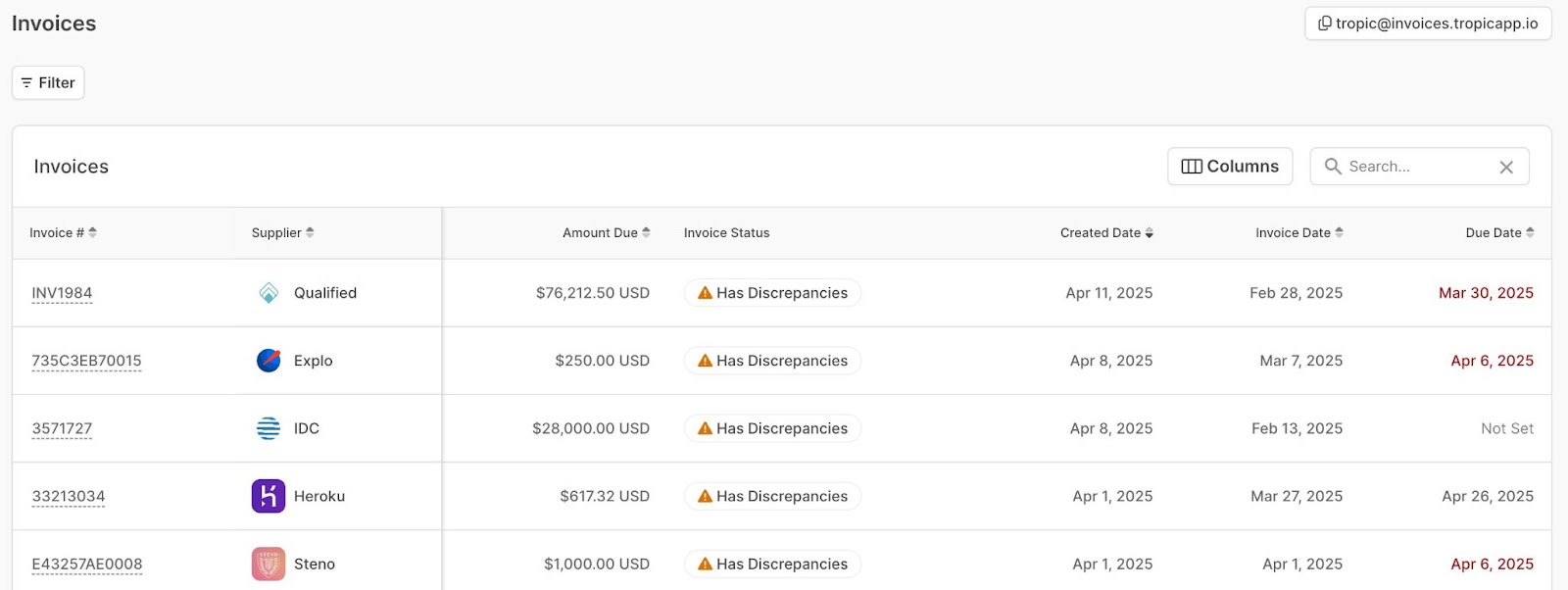Viewport: 1568px width, 590px height.
Task: Click the Steno supplier name
Action: (x=315, y=564)
